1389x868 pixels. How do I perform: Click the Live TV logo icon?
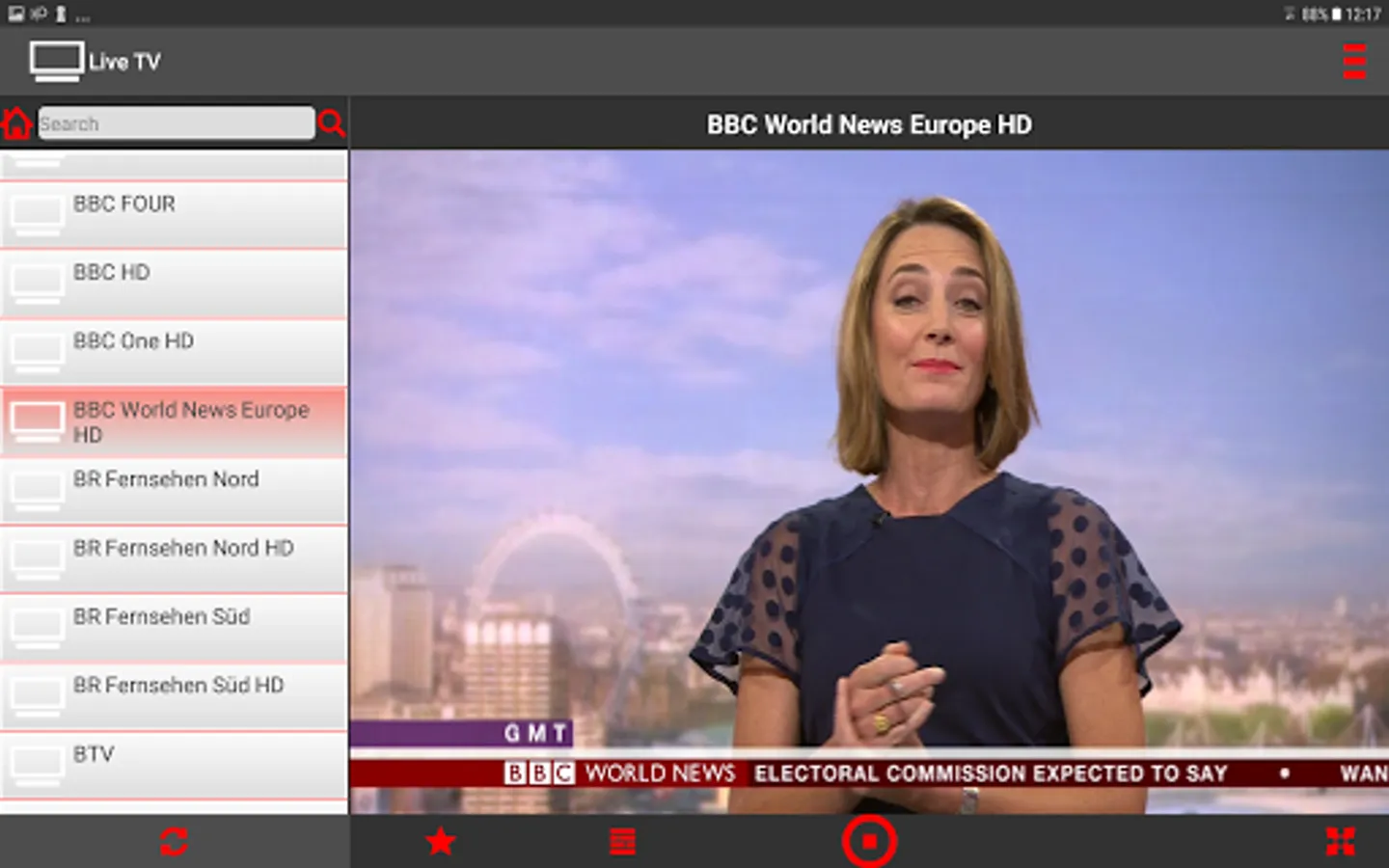(x=56, y=62)
